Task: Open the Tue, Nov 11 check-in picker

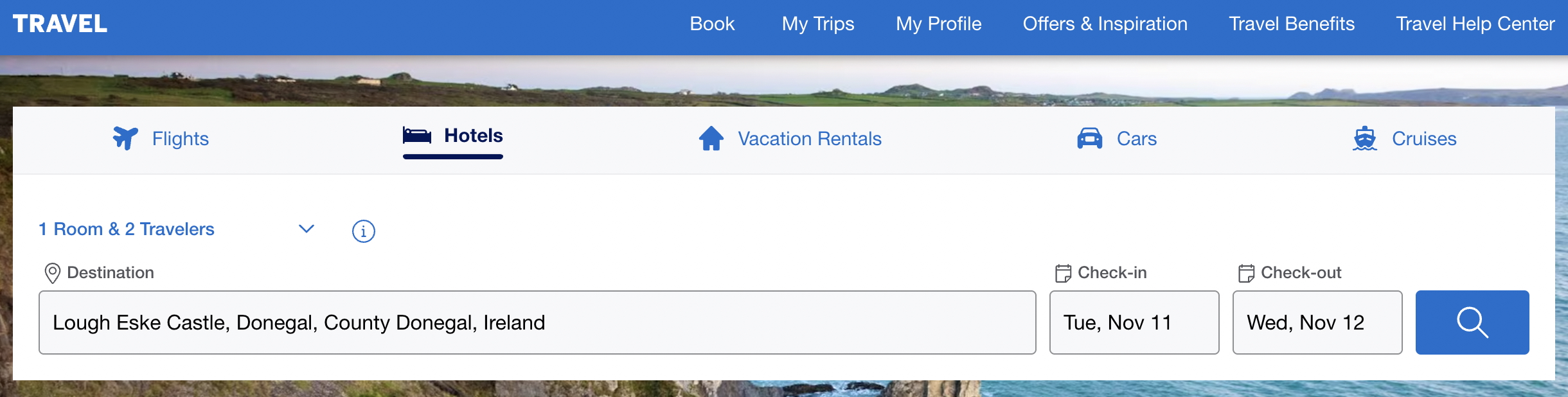Action: pos(1134,322)
